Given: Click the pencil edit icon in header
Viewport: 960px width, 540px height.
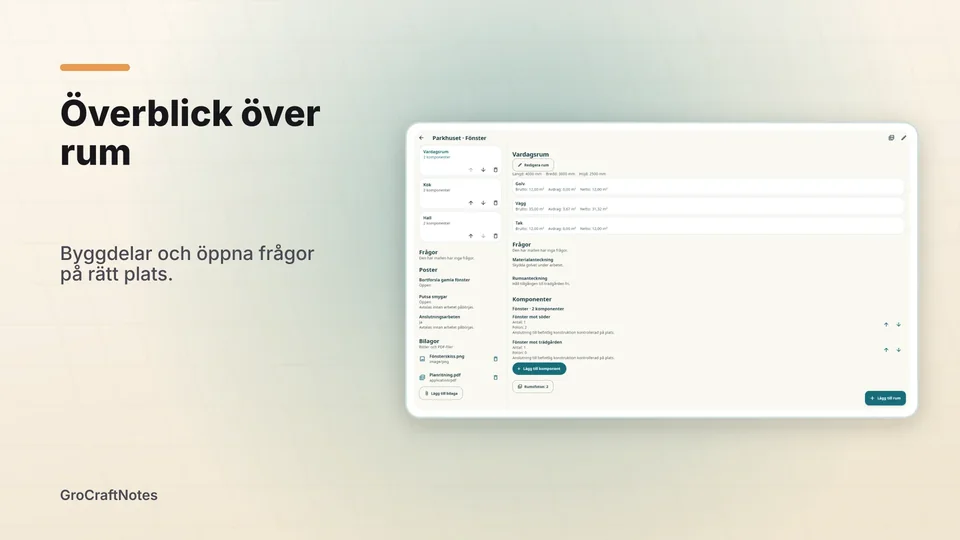Looking at the screenshot, I should click(x=904, y=138).
